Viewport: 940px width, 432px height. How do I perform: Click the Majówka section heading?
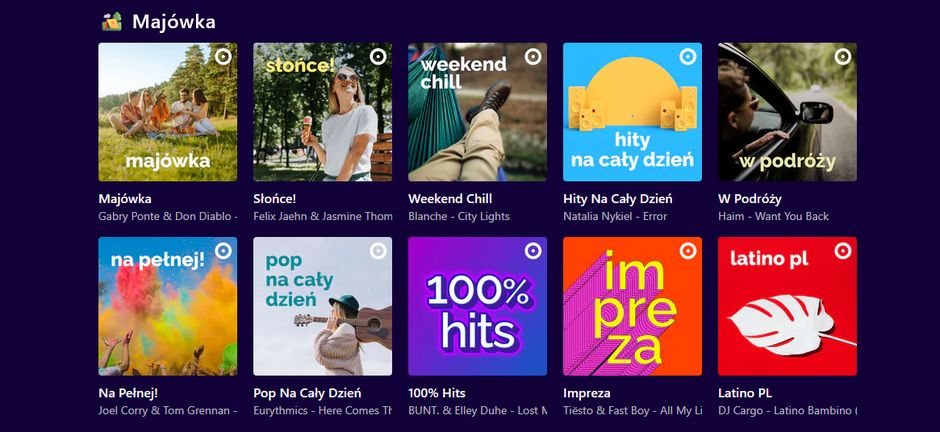click(x=173, y=21)
